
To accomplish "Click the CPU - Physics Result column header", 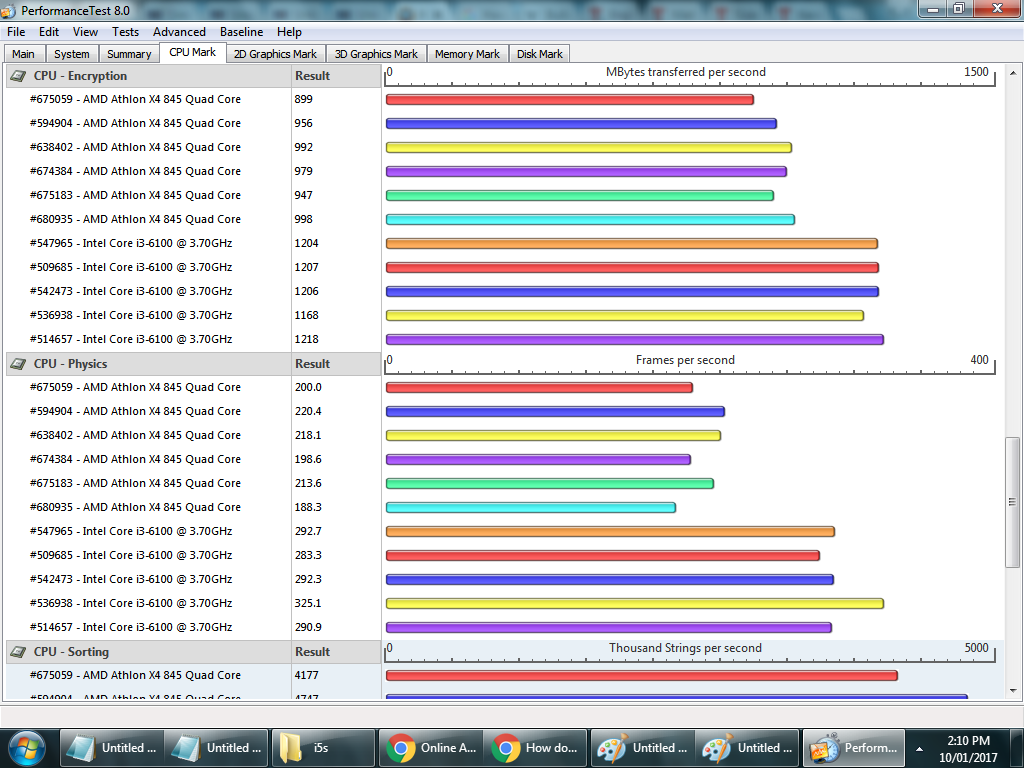I will [336, 364].
